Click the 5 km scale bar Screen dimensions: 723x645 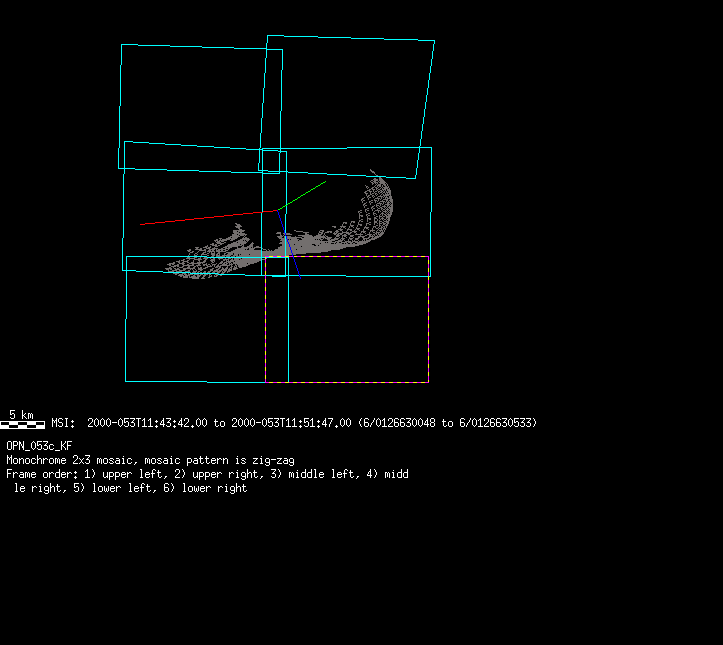[22, 424]
